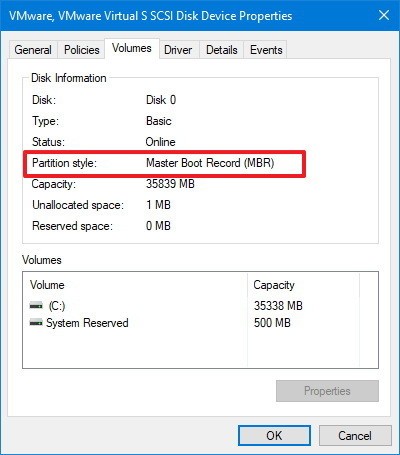Click the 500 MB capacity cell

272,323
